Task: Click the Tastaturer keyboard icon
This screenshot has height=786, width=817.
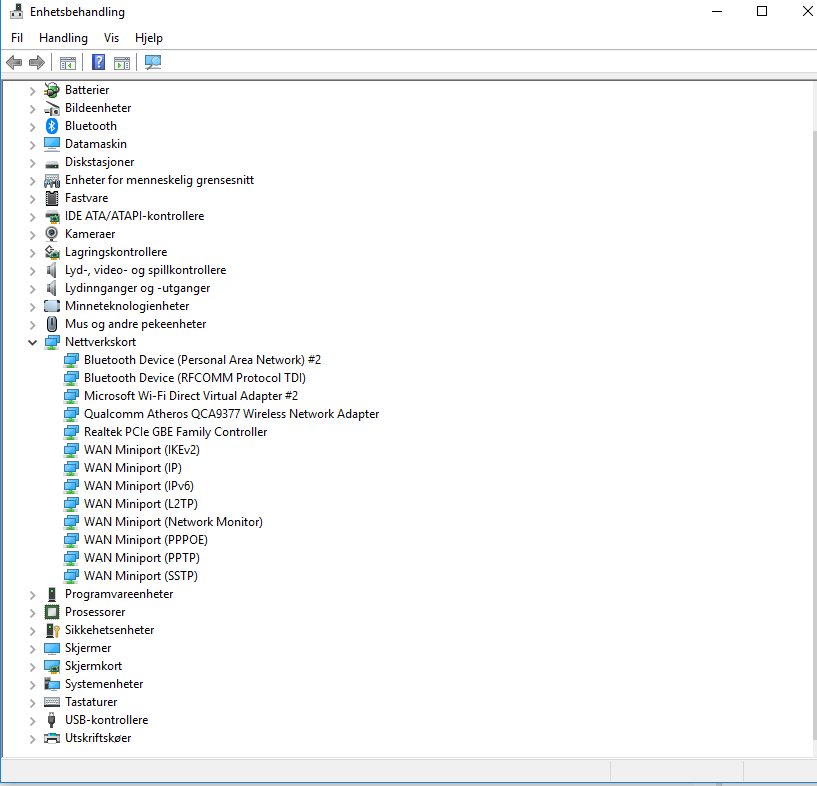Action: pos(52,702)
